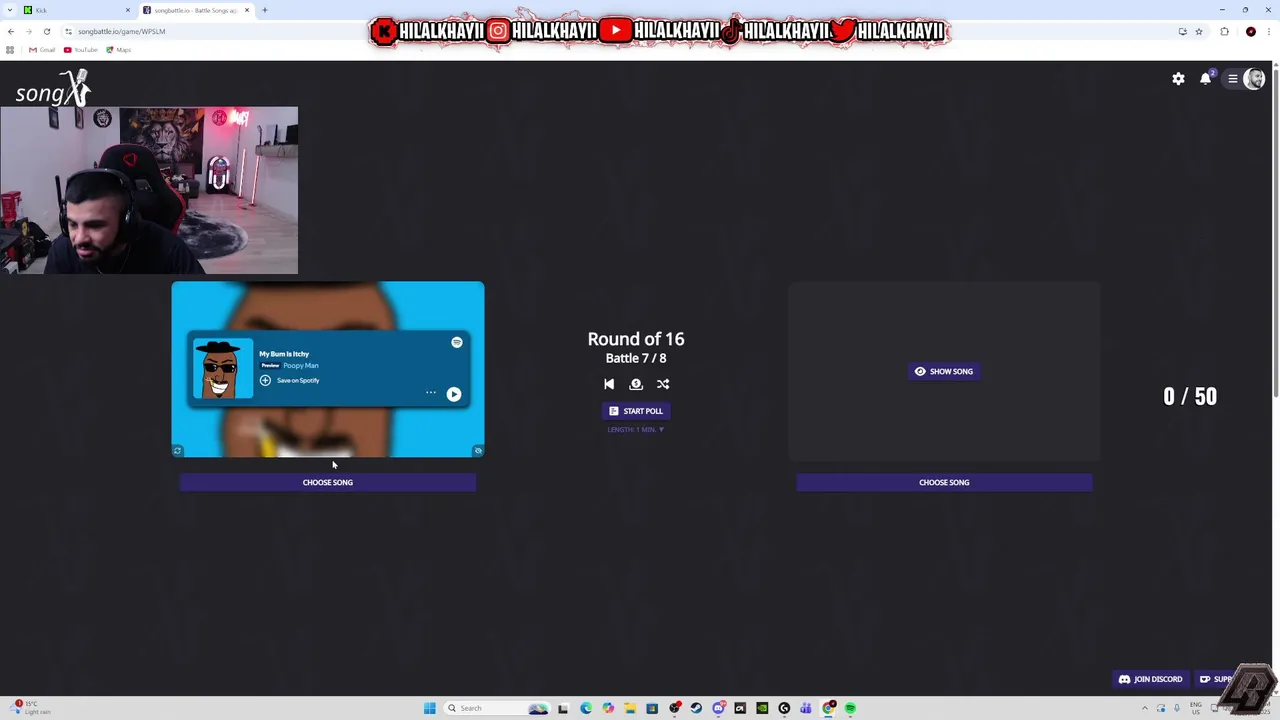Screen dimensions: 1280x720
Task: Open Steam from the taskbar
Action: [696, 708]
